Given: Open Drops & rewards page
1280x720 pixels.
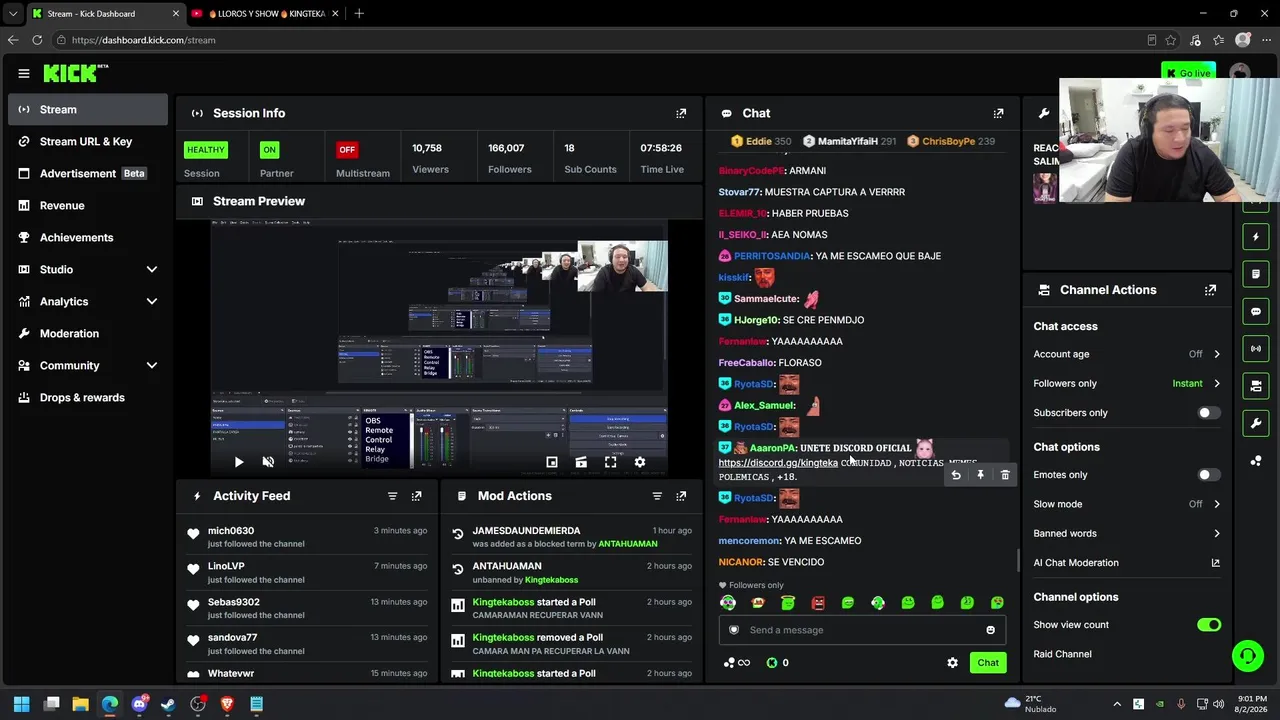Looking at the screenshot, I should (88, 397).
